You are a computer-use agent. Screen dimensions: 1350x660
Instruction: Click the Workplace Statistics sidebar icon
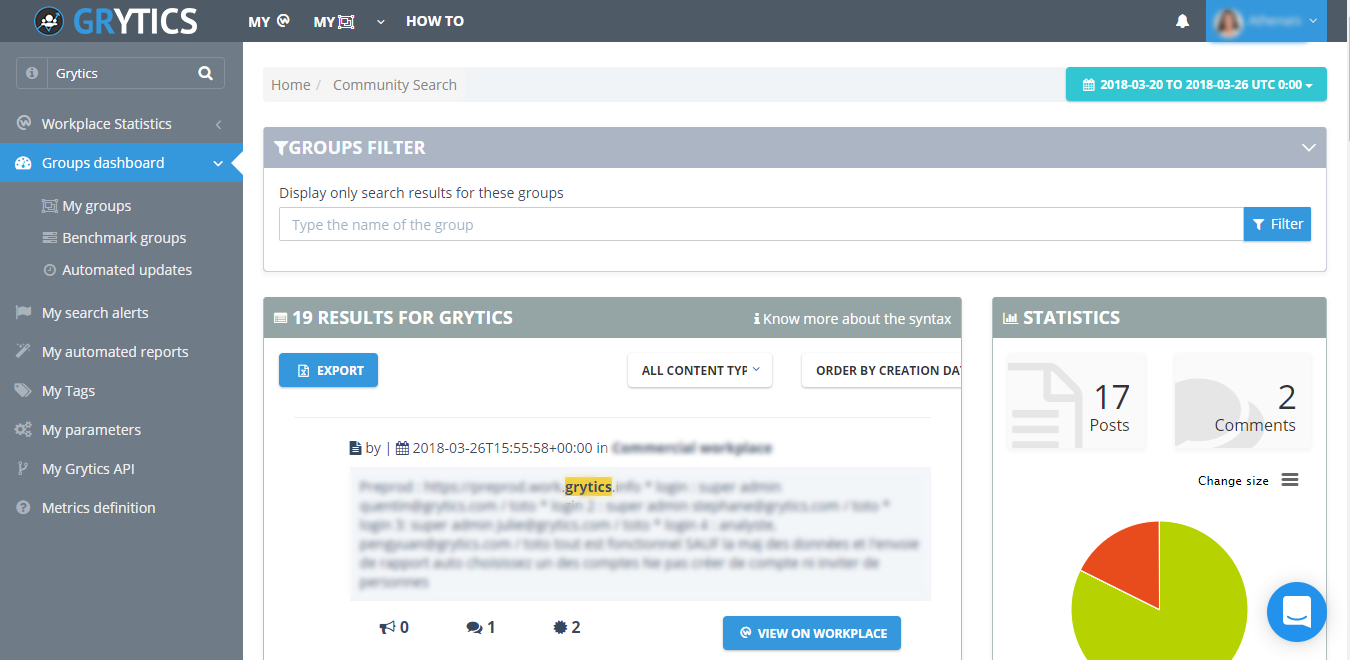(24, 124)
